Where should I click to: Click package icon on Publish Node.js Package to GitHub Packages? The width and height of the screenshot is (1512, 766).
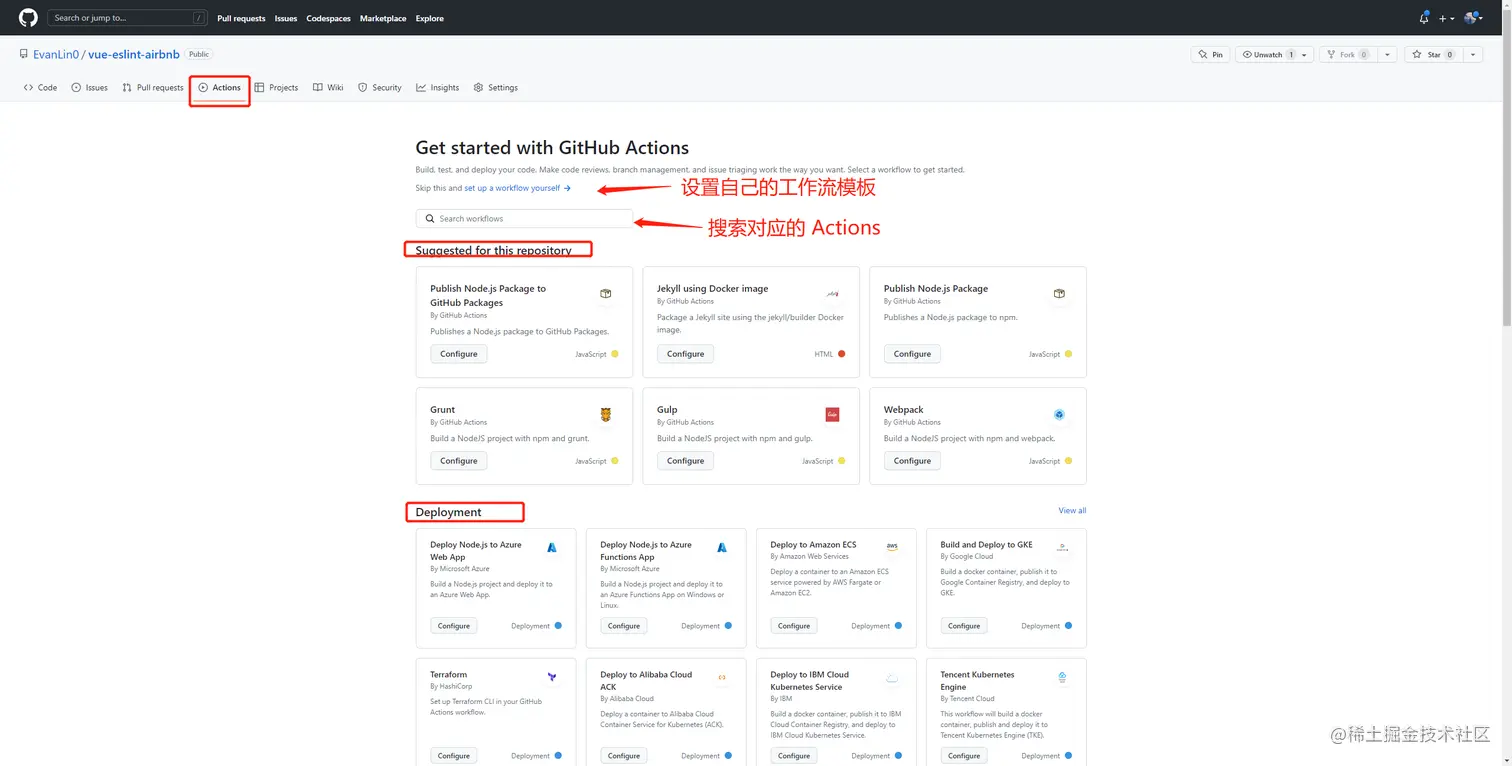pos(606,294)
